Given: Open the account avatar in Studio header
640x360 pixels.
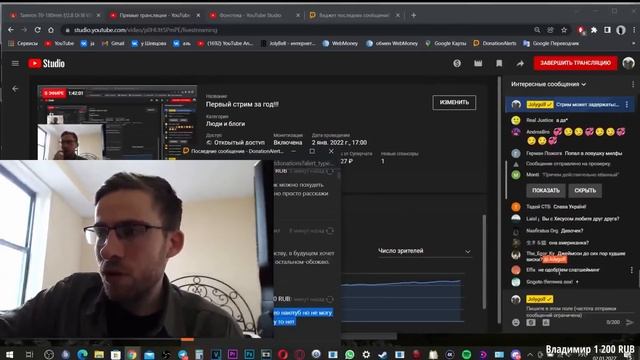Looking at the screenshot, I should (628, 63).
